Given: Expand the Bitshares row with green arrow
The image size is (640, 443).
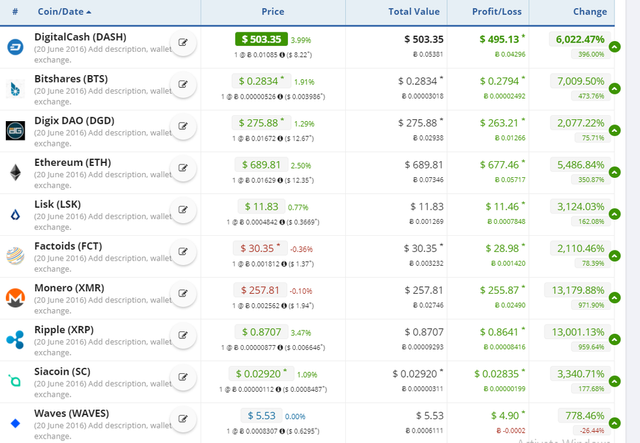Looking at the screenshot, I should [614, 88].
